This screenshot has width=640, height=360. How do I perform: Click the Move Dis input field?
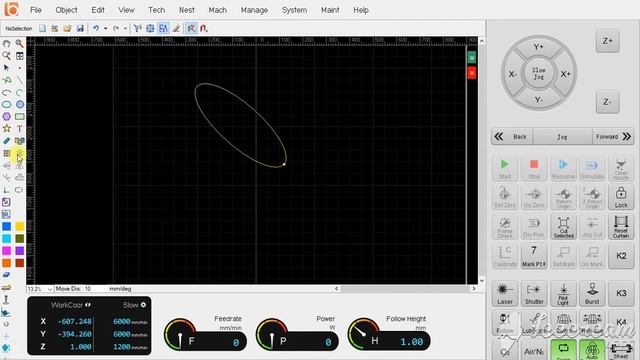click(x=95, y=289)
